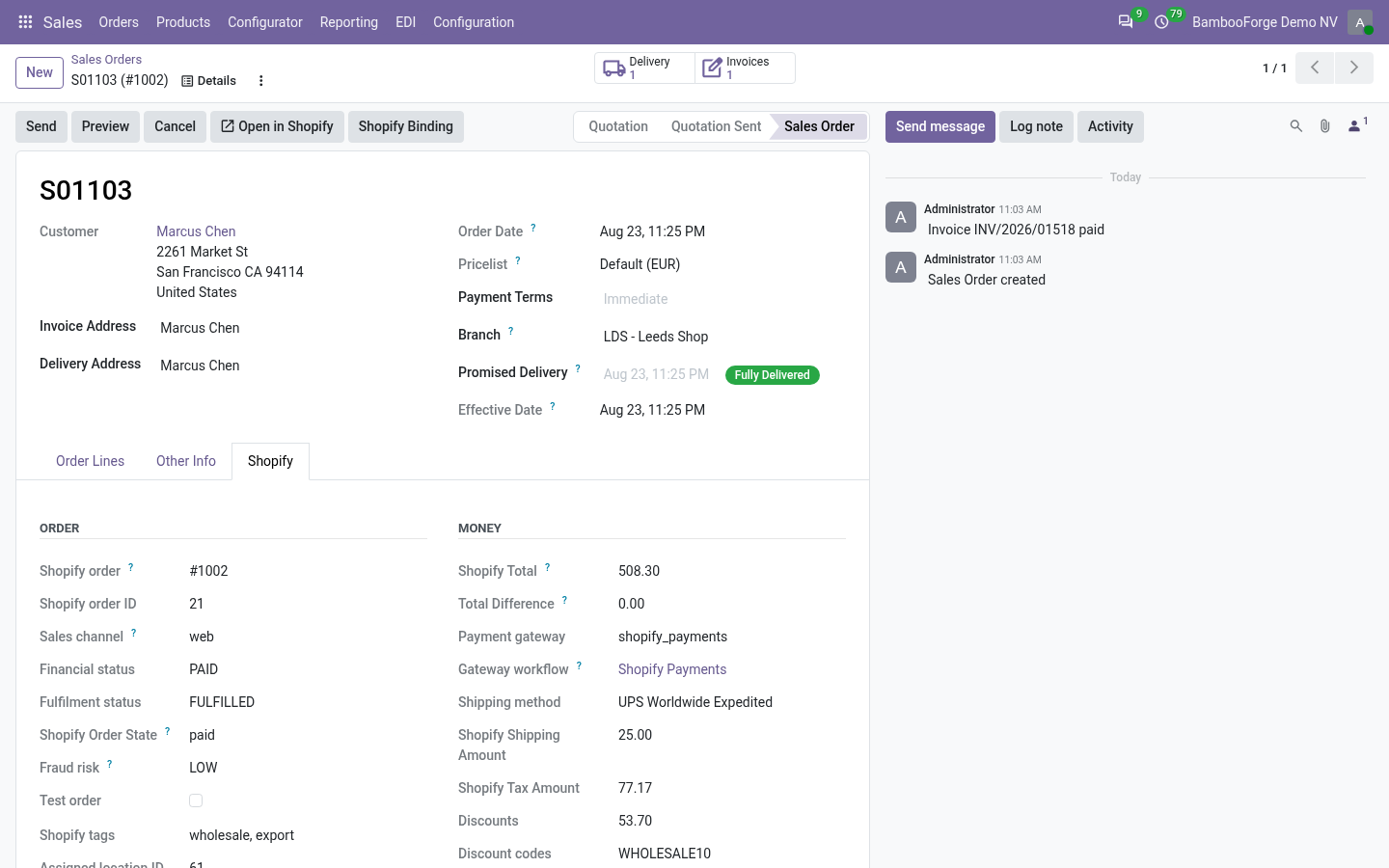The height and width of the screenshot is (868, 1389).
Task: Select the Quotation Sent status stage
Action: pos(716,126)
